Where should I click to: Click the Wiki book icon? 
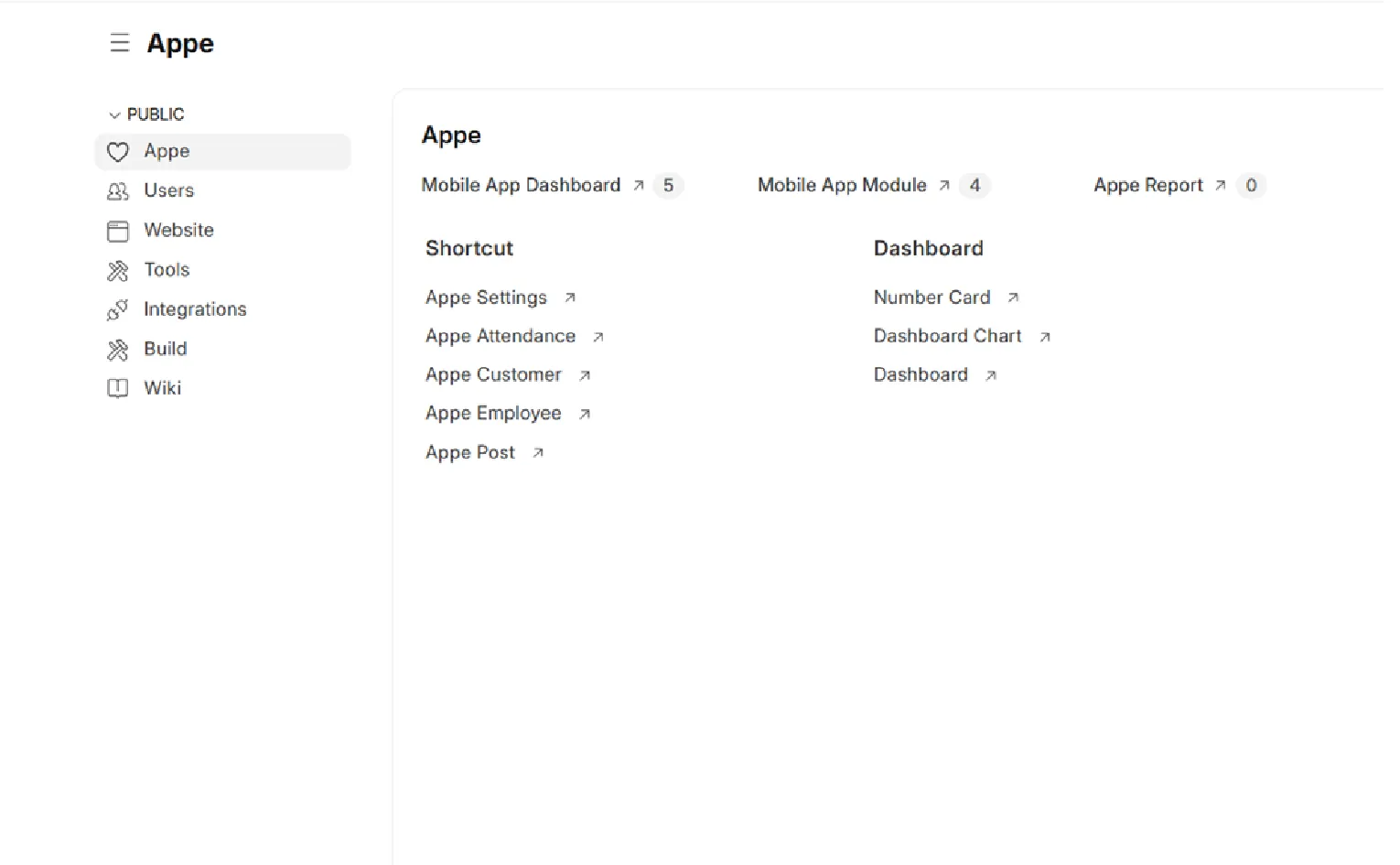(x=118, y=389)
